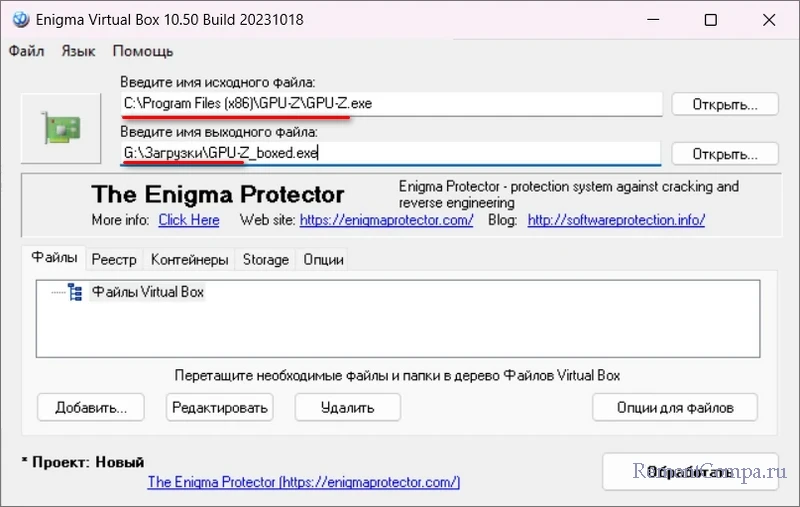Viewport: 800px width, 507px height.
Task: Select Файлы Virtual Box tree root
Action: pyautogui.click(x=148, y=292)
